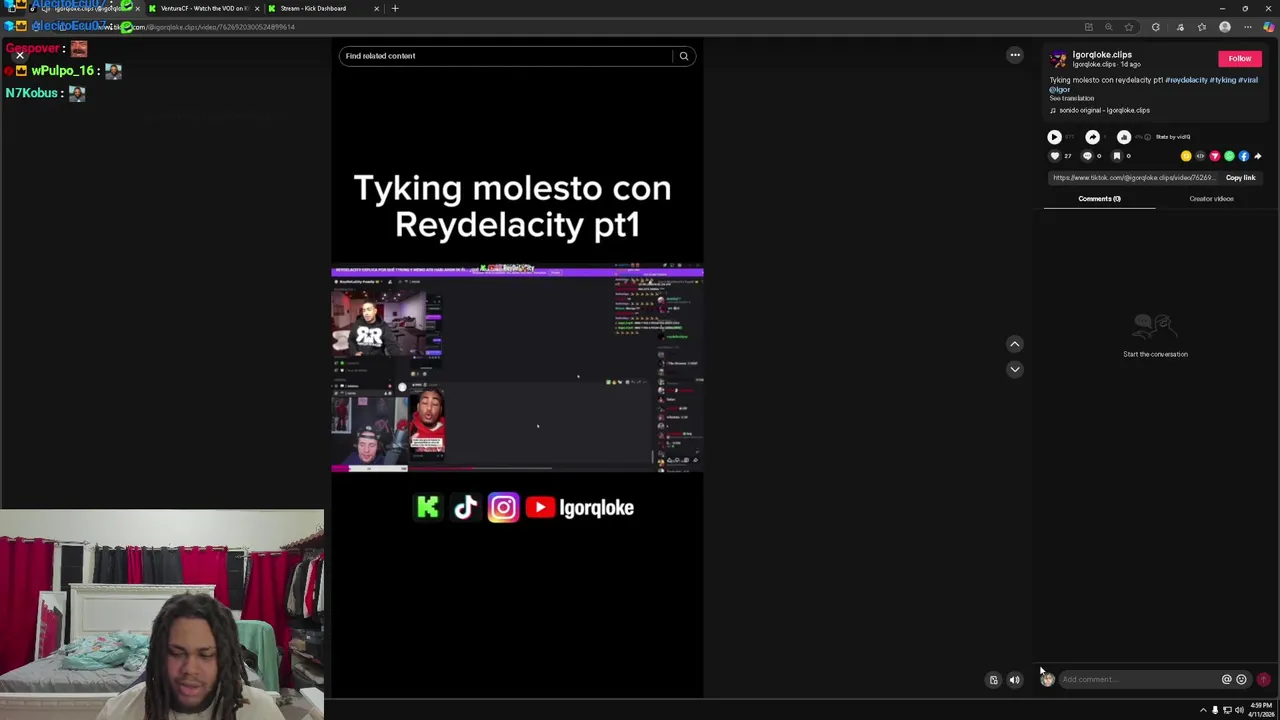Click the embed code share icon

(1200, 156)
